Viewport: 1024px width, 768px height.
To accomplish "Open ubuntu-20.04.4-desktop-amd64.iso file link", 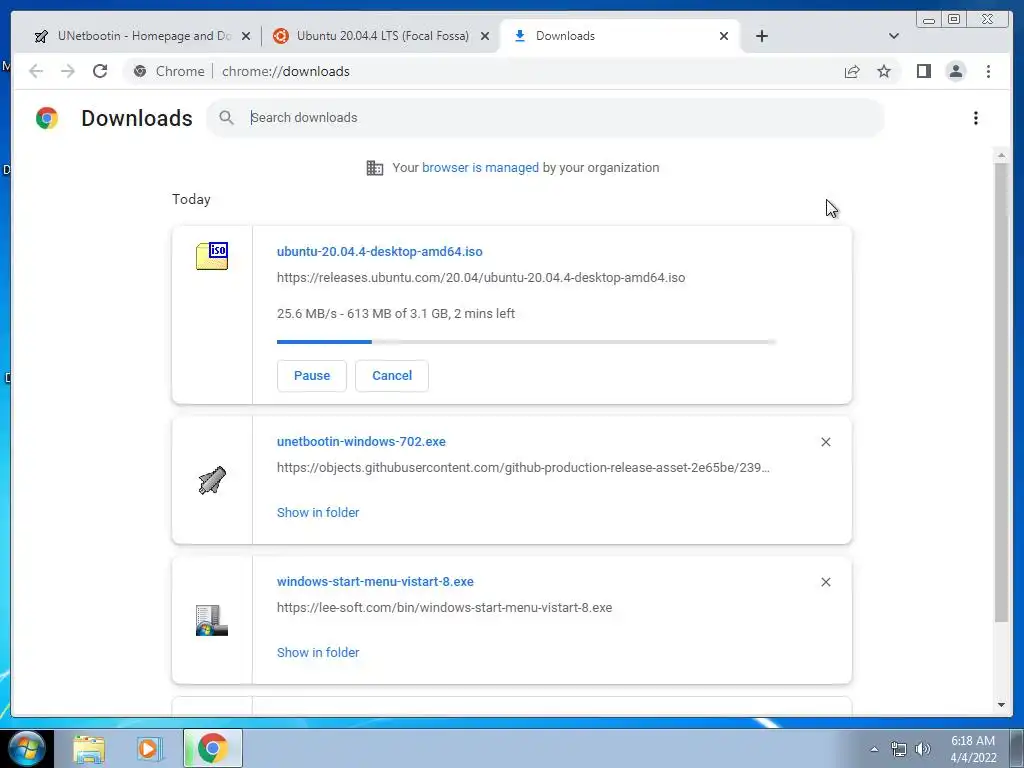I will (379, 251).
